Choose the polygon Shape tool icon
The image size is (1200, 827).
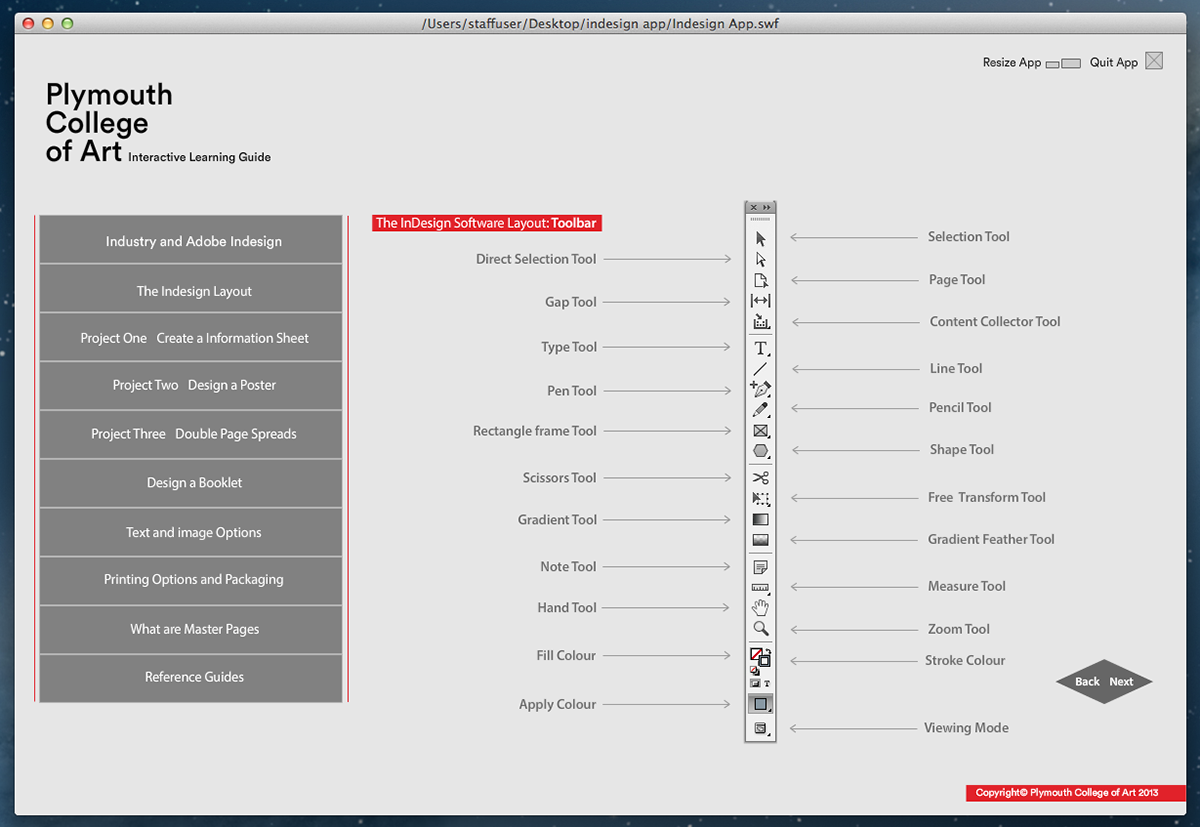(x=761, y=451)
